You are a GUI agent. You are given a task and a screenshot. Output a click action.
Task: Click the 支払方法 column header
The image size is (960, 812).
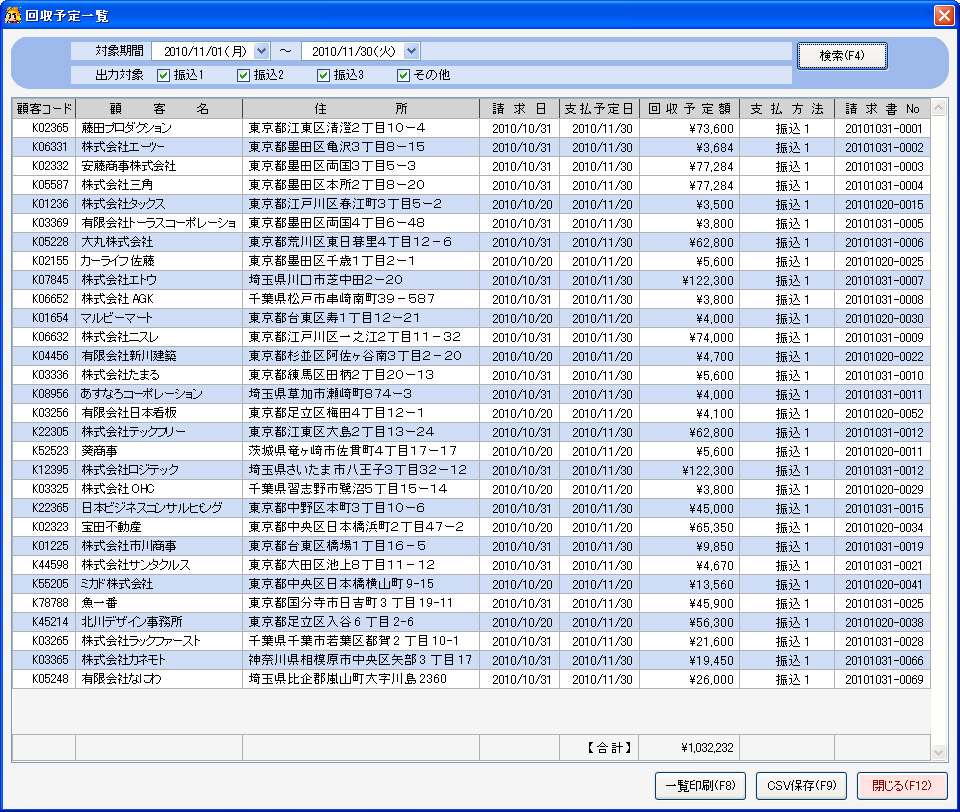pyautogui.click(x=786, y=108)
